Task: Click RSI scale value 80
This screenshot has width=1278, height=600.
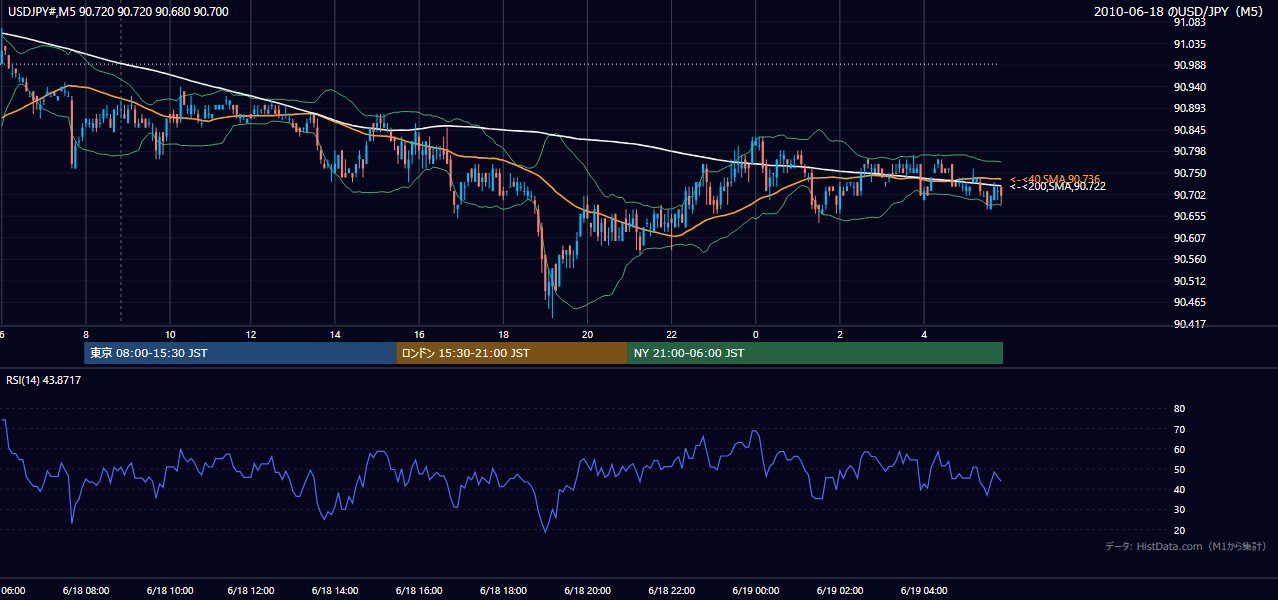Action: tap(1179, 409)
